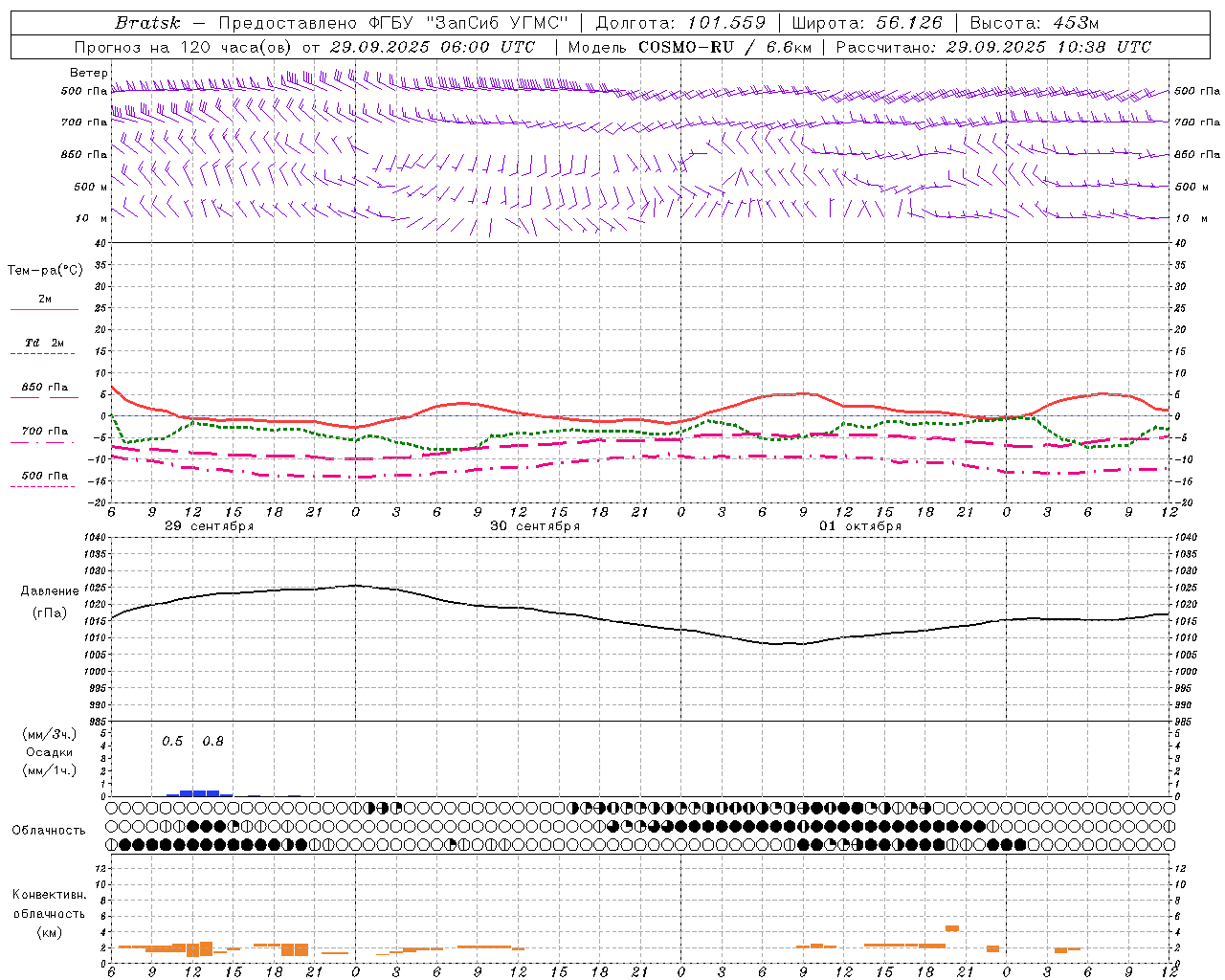
Task: Click the "Конвективн." convective cloud label
Action: pos(49,895)
